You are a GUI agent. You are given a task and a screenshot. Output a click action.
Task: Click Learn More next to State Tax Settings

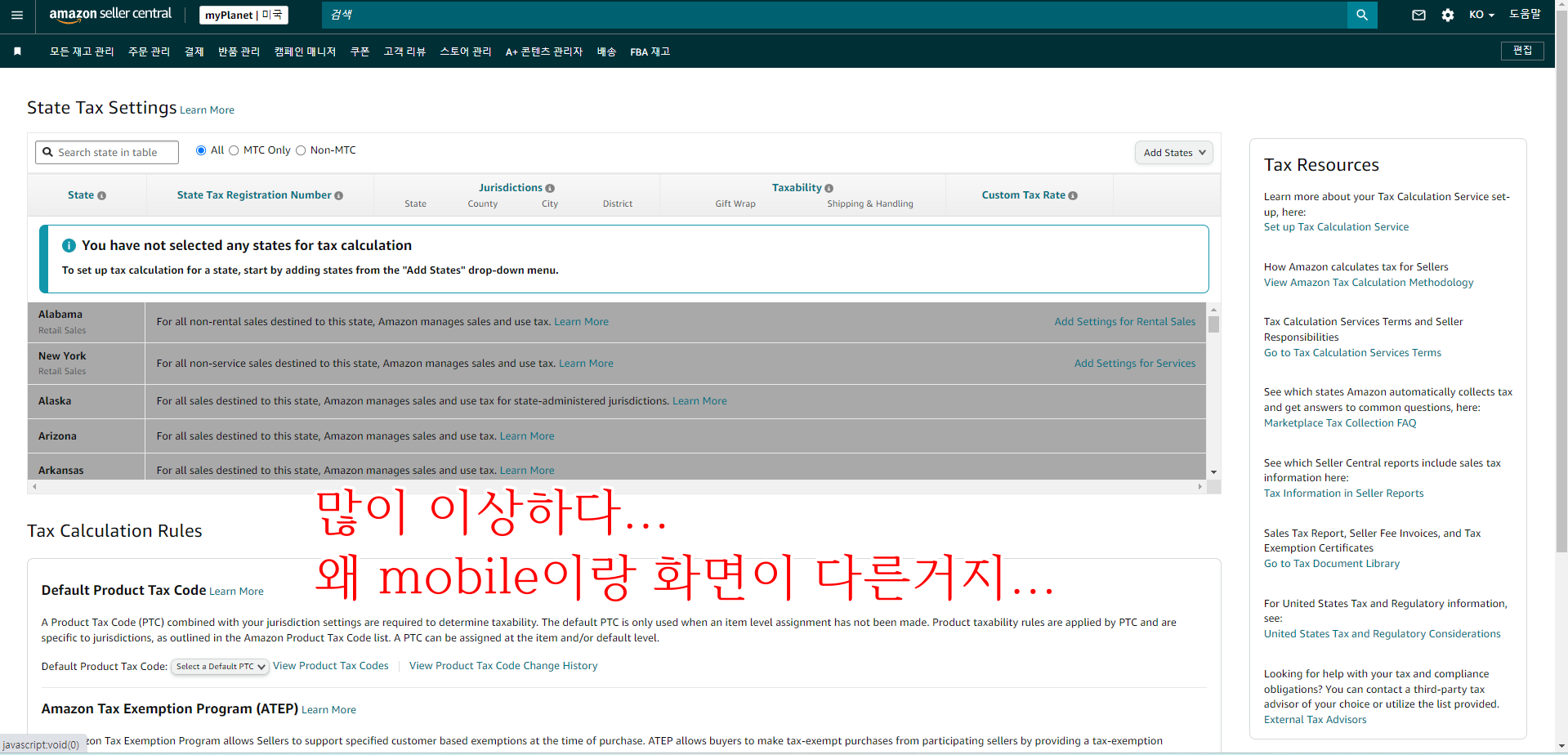pos(207,110)
